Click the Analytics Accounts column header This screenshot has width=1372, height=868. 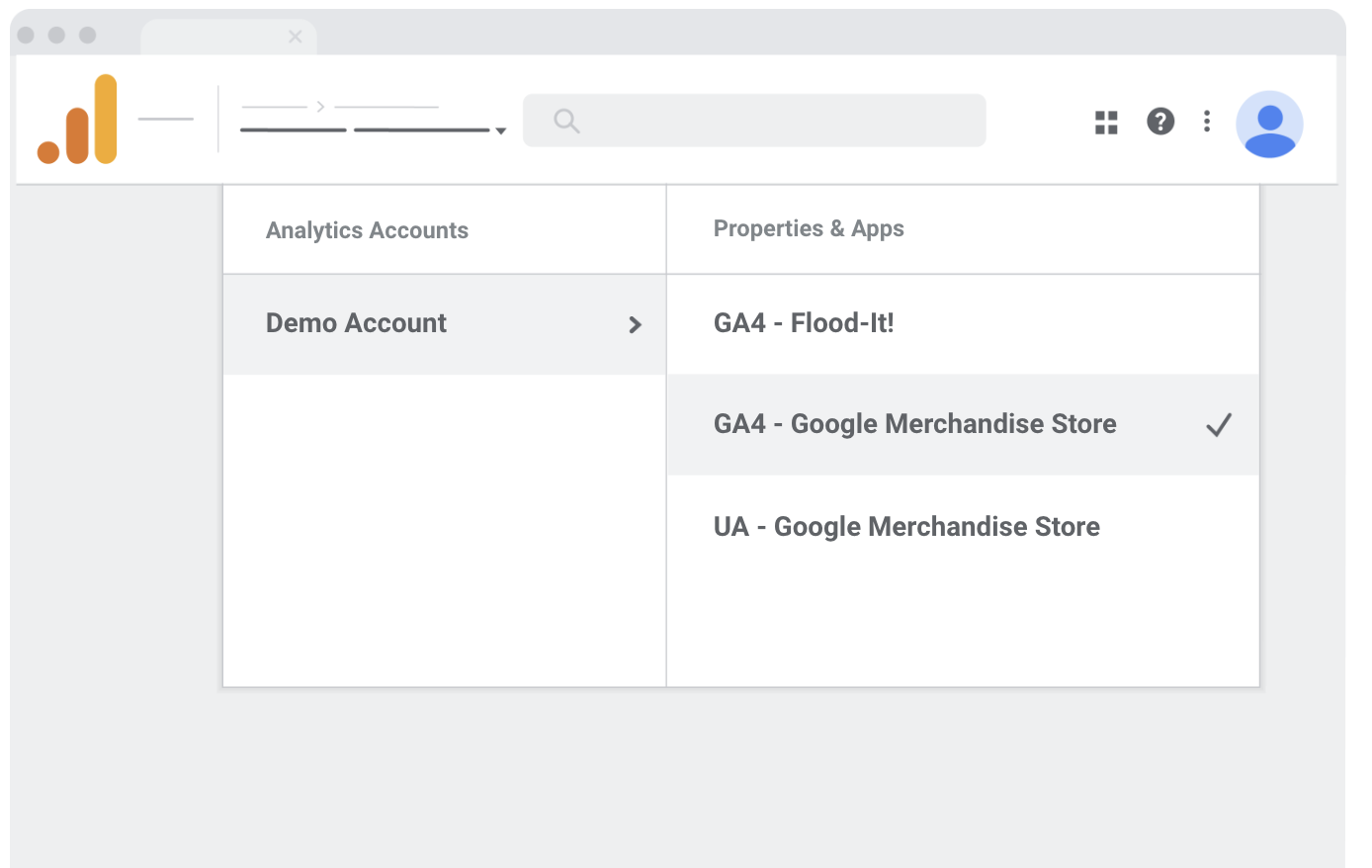pos(367,230)
